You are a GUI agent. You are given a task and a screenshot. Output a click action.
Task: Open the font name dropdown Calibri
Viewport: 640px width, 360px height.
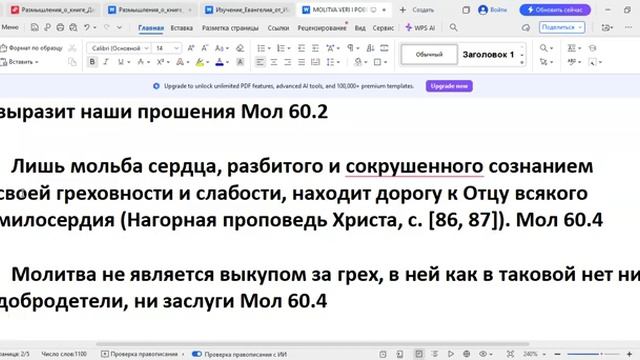click(x=146, y=48)
